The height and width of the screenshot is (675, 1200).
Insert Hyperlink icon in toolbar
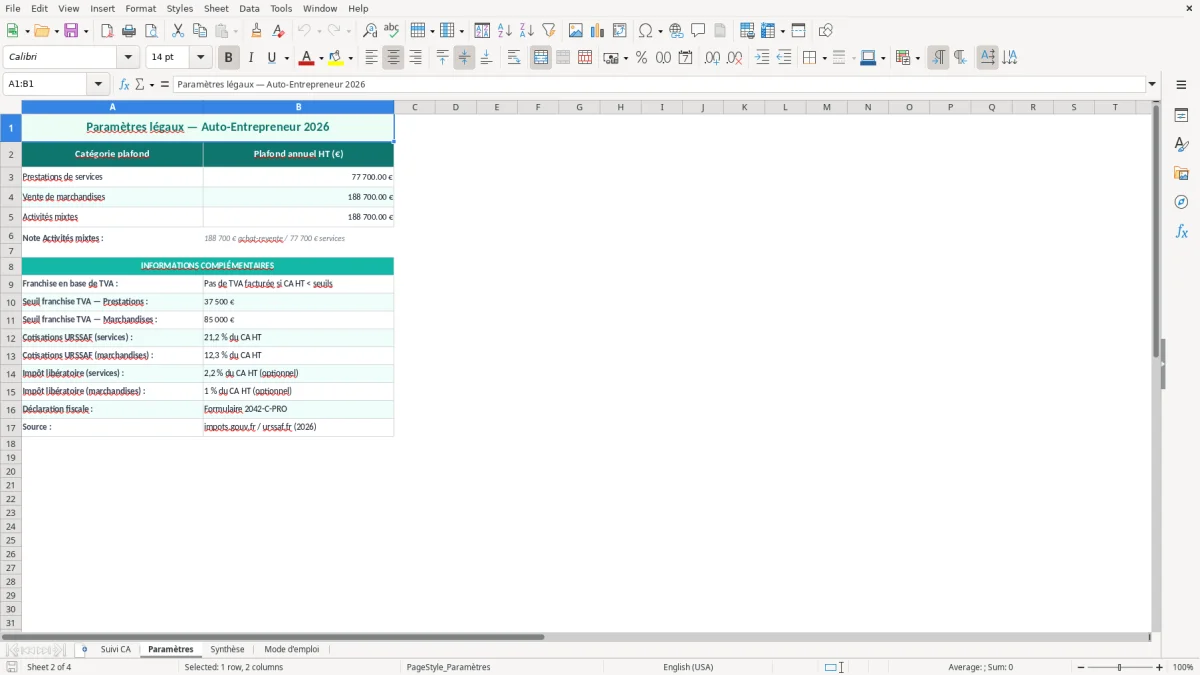(x=676, y=31)
